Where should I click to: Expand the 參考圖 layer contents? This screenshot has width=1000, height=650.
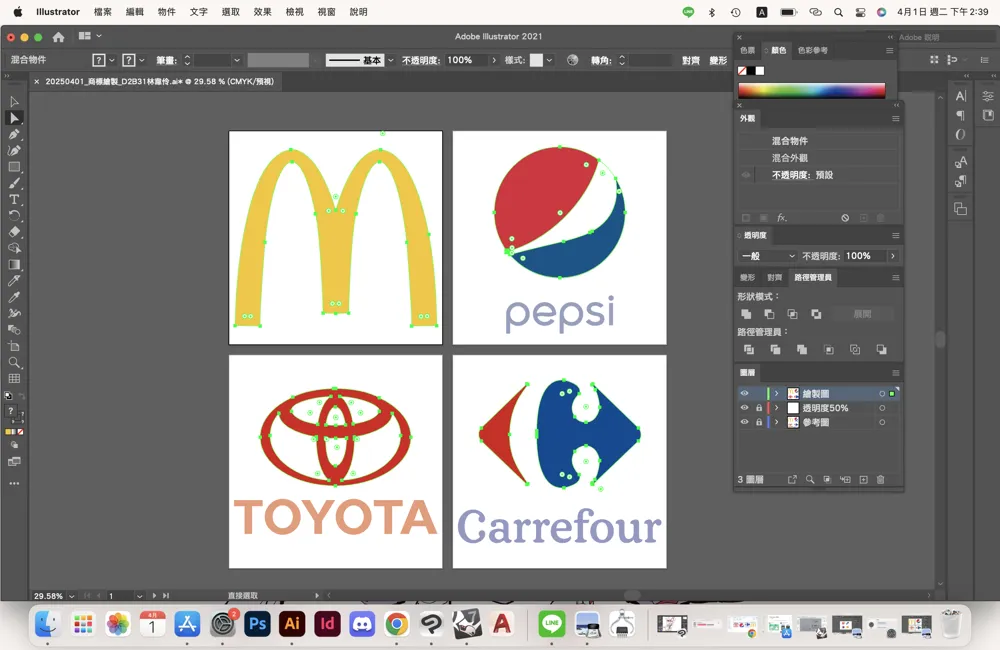777,422
